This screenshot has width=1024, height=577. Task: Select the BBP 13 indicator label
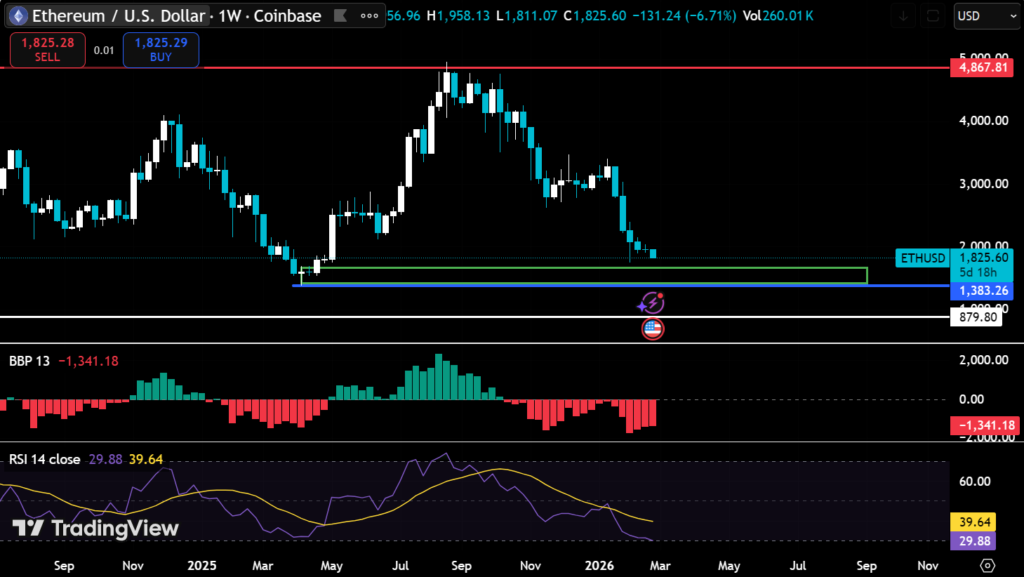[30, 360]
